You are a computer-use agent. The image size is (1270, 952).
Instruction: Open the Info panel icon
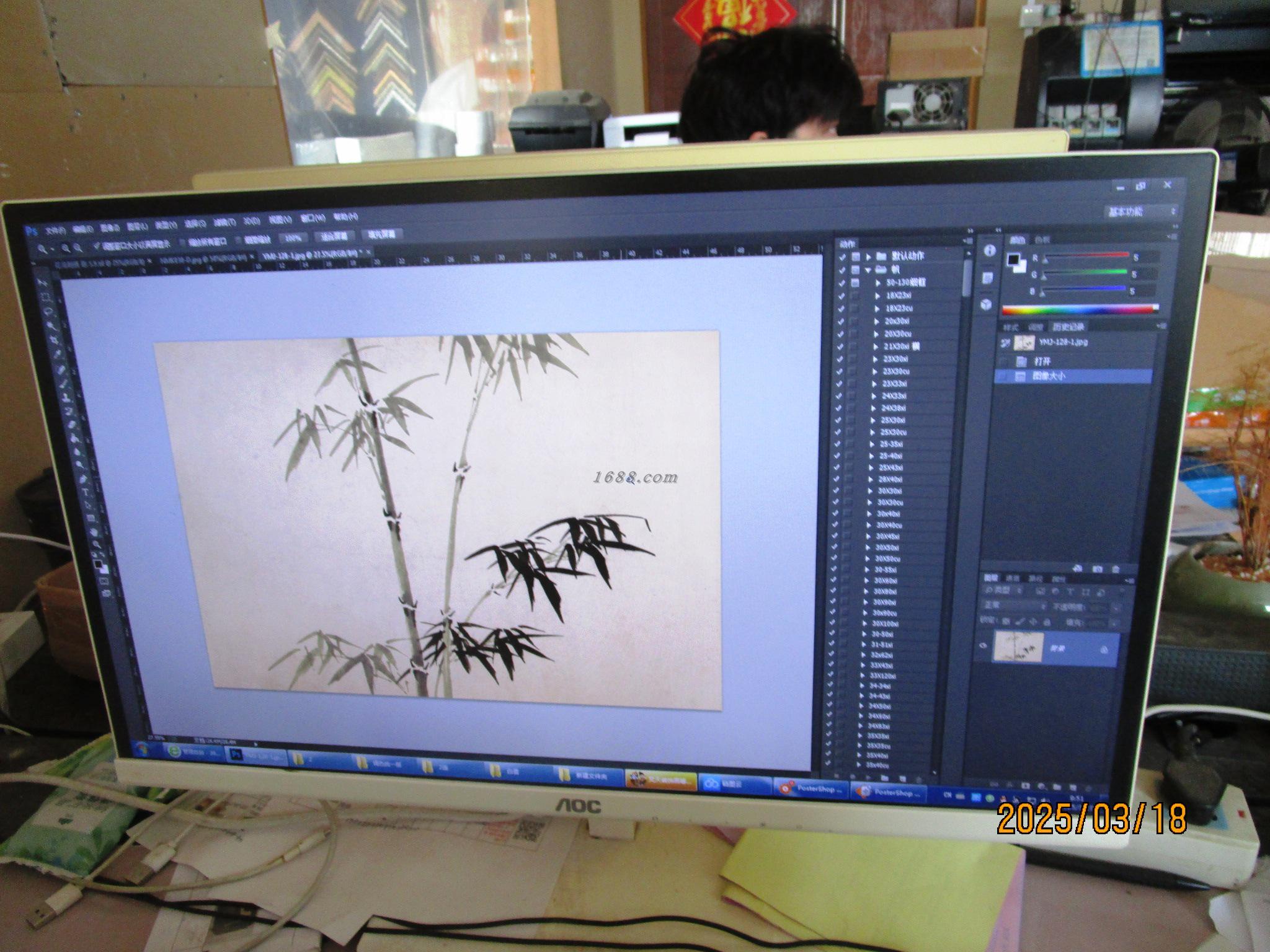click(x=989, y=250)
